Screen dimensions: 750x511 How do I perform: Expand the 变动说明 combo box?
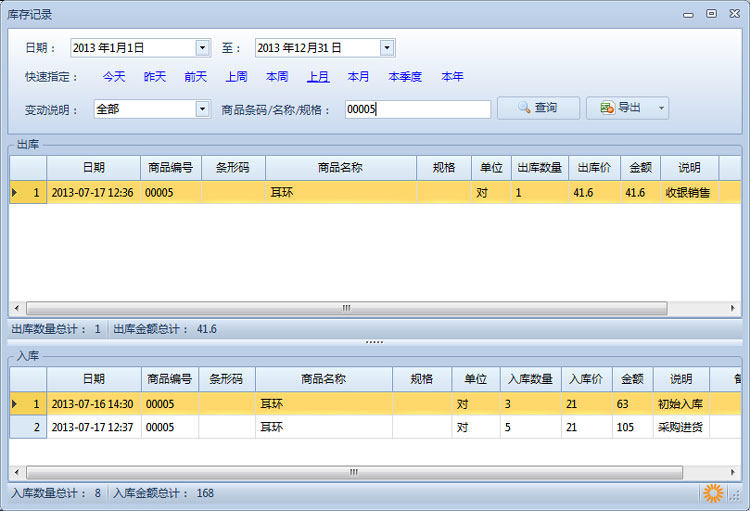pyautogui.click(x=203, y=109)
